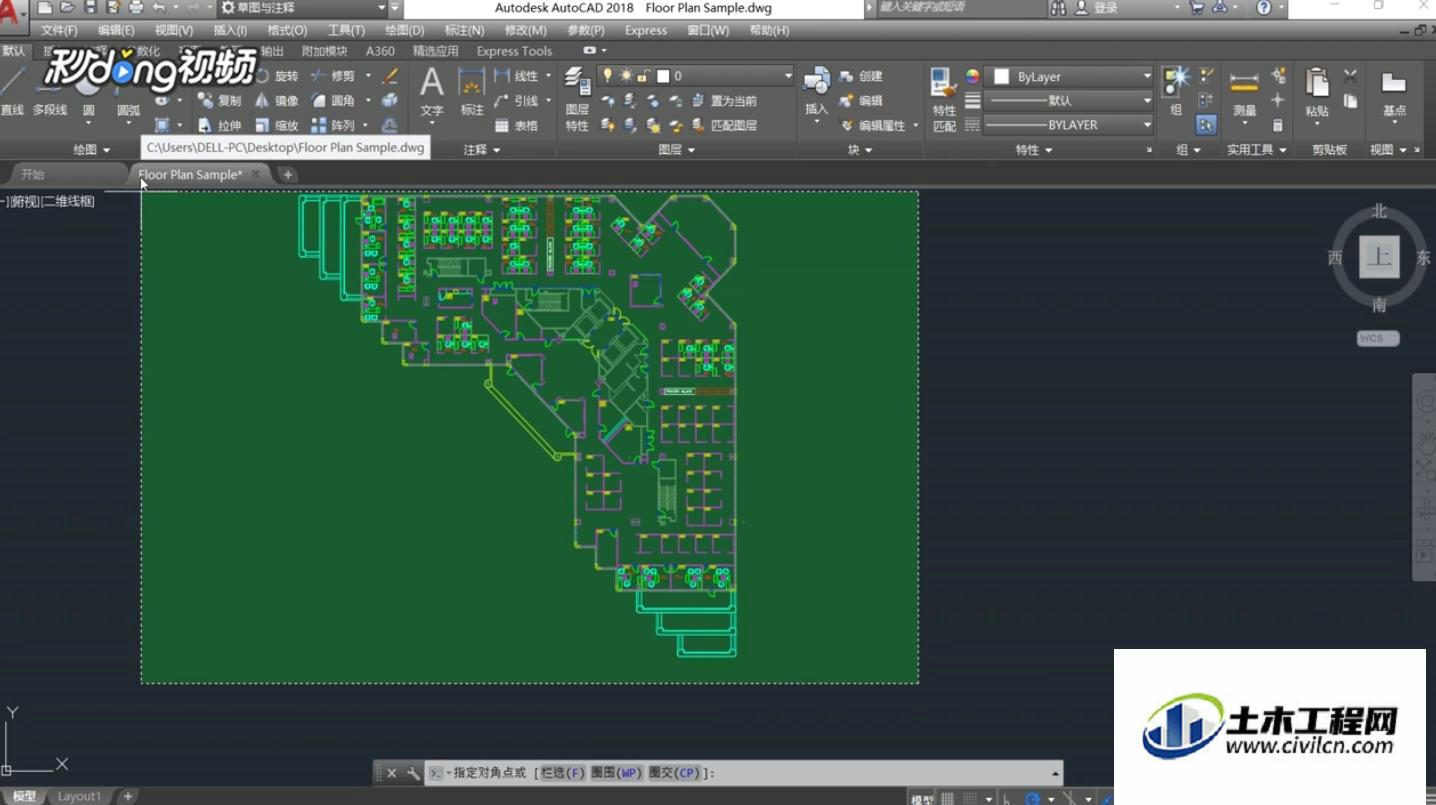The height and width of the screenshot is (805, 1436).
Task: Select the Dimension (标注) tool
Action: tap(472, 92)
